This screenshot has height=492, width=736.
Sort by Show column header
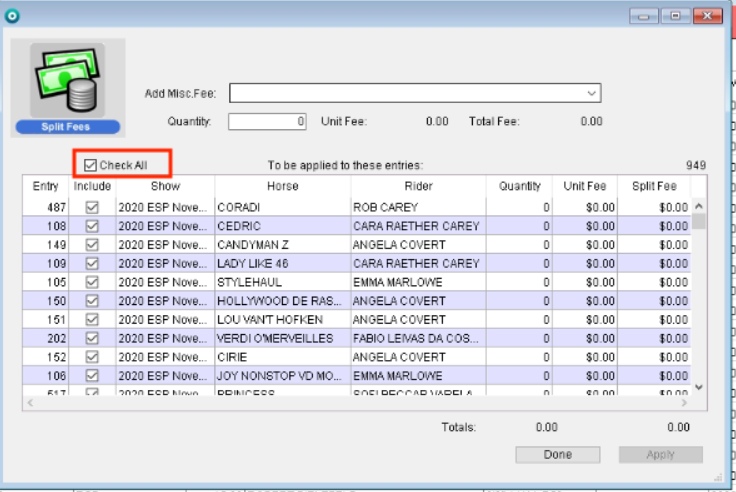165,186
